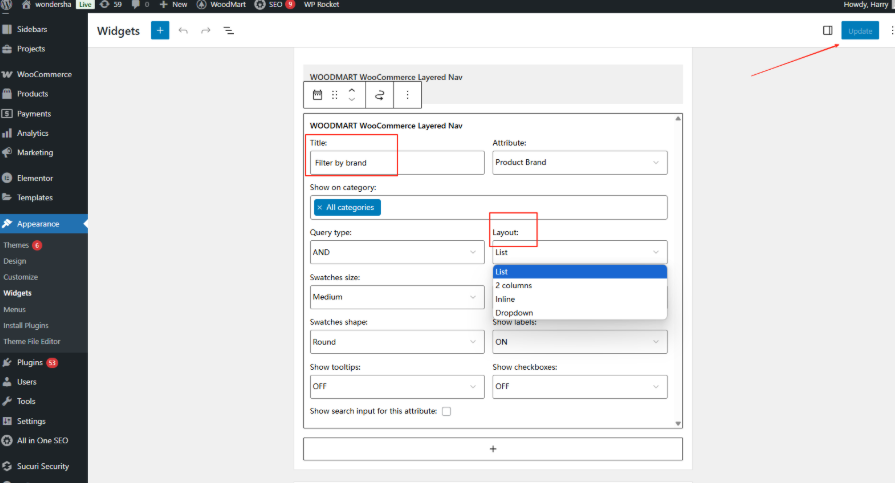
Task: Click the legacy widget calendar block icon
Action: pos(318,95)
